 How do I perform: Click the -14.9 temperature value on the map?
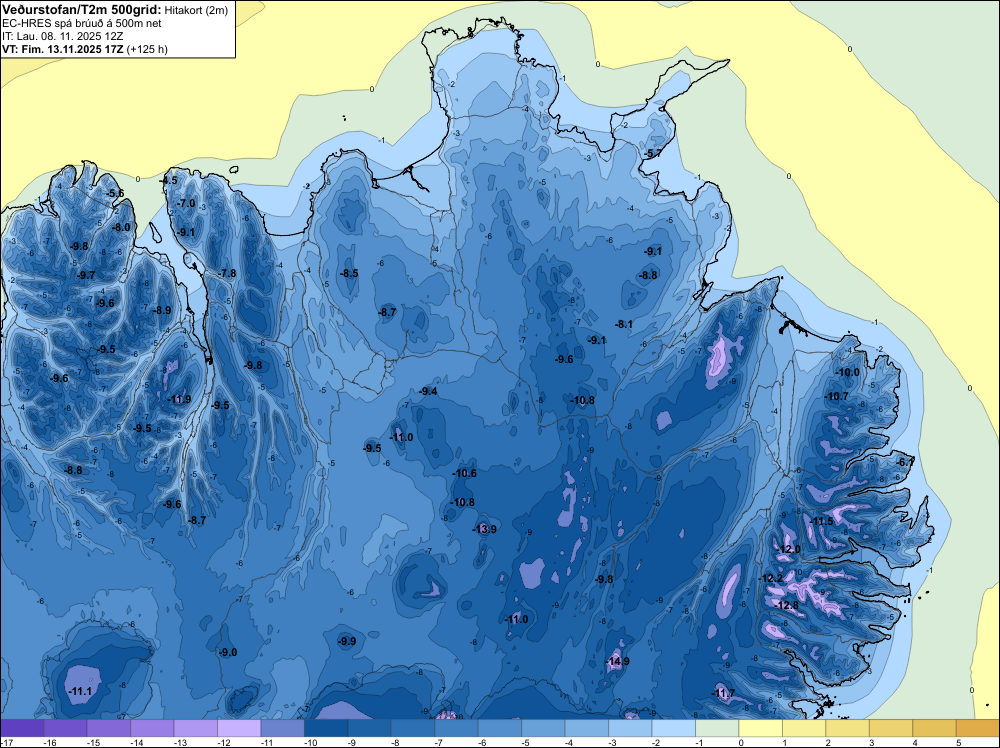coord(617,661)
